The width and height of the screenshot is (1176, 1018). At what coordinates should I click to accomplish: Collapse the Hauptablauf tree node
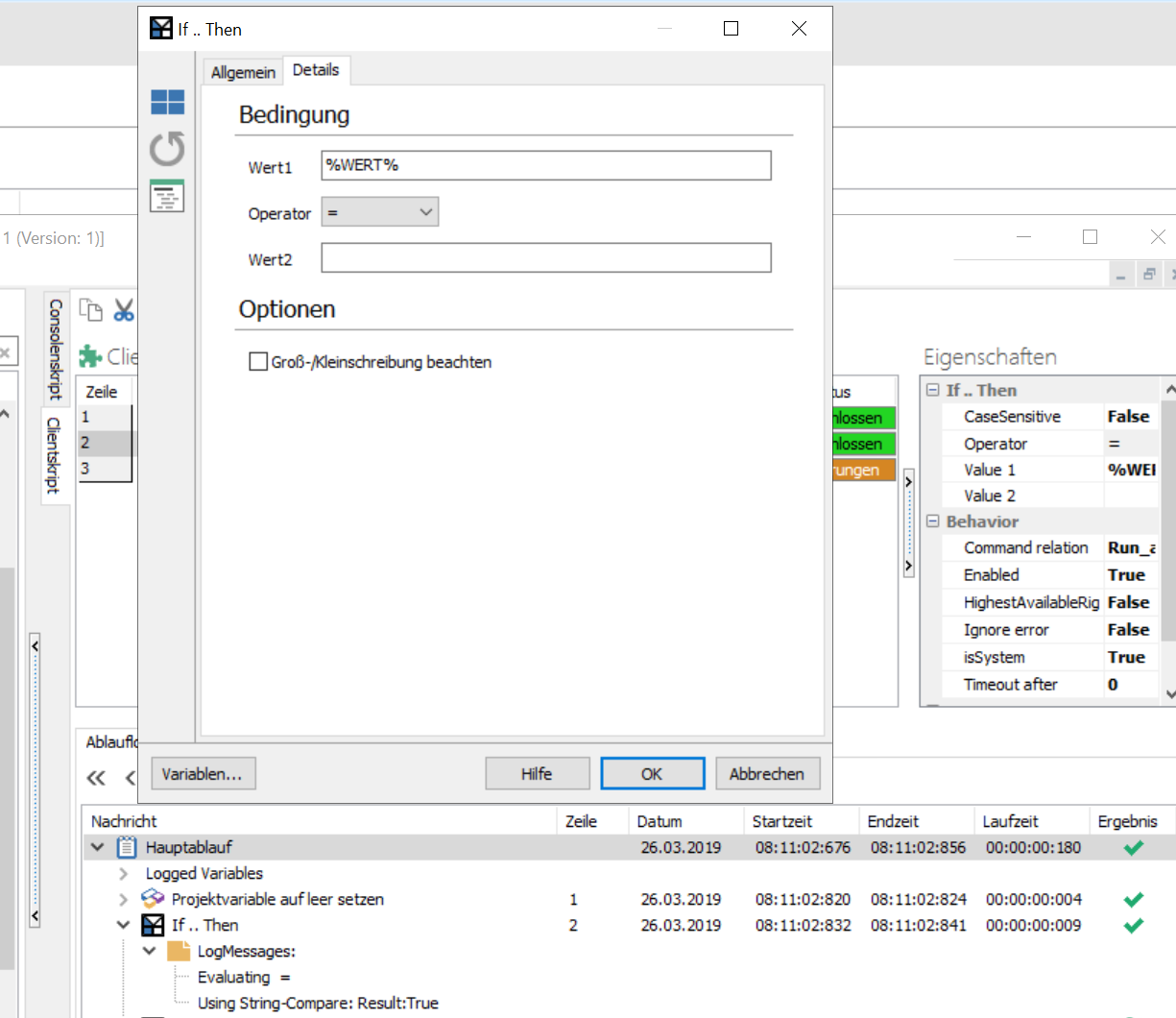point(97,847)
